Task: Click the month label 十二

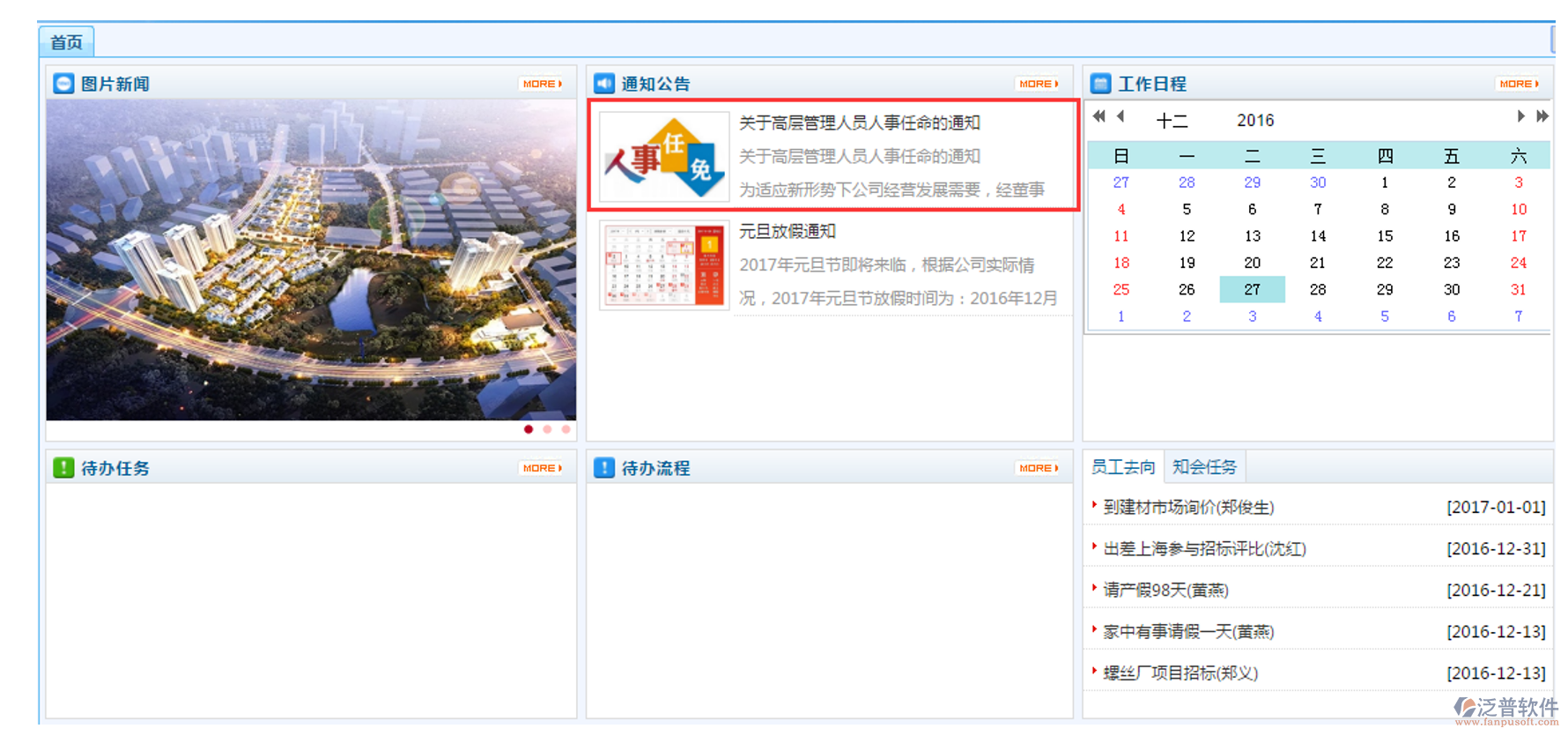Action: click(x=1172, y=121)
